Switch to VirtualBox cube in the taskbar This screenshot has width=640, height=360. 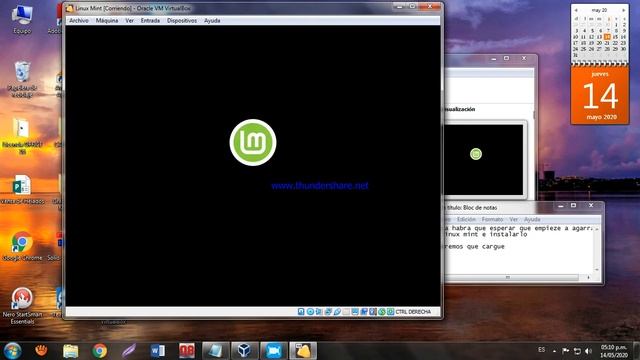(x=244, y=351)
